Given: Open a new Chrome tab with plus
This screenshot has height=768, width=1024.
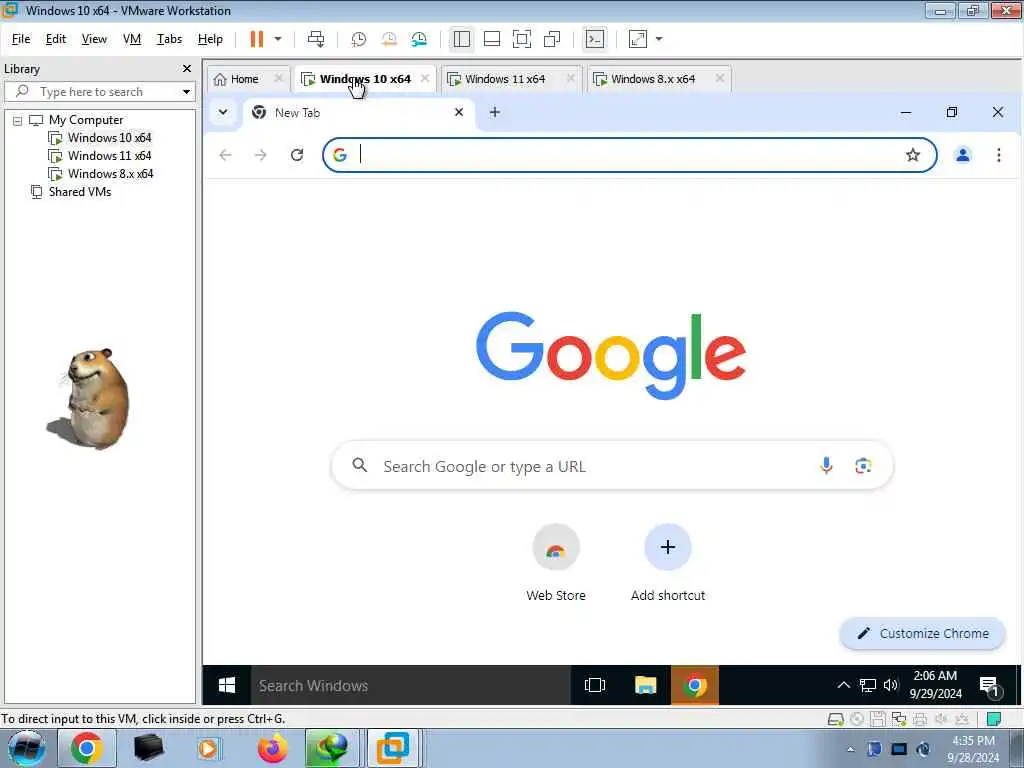Looking at the screenshot, I should [495, 112].
